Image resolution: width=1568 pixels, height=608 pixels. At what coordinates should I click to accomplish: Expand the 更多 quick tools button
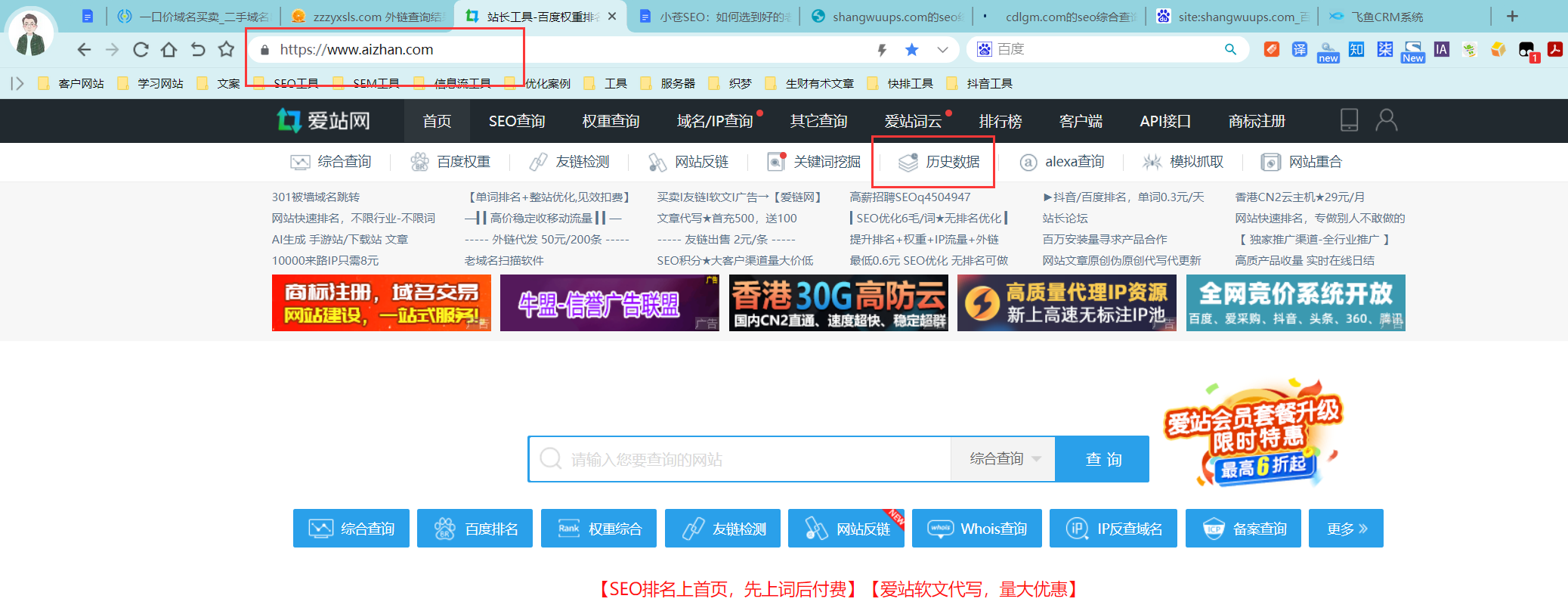pos(1346,529)
